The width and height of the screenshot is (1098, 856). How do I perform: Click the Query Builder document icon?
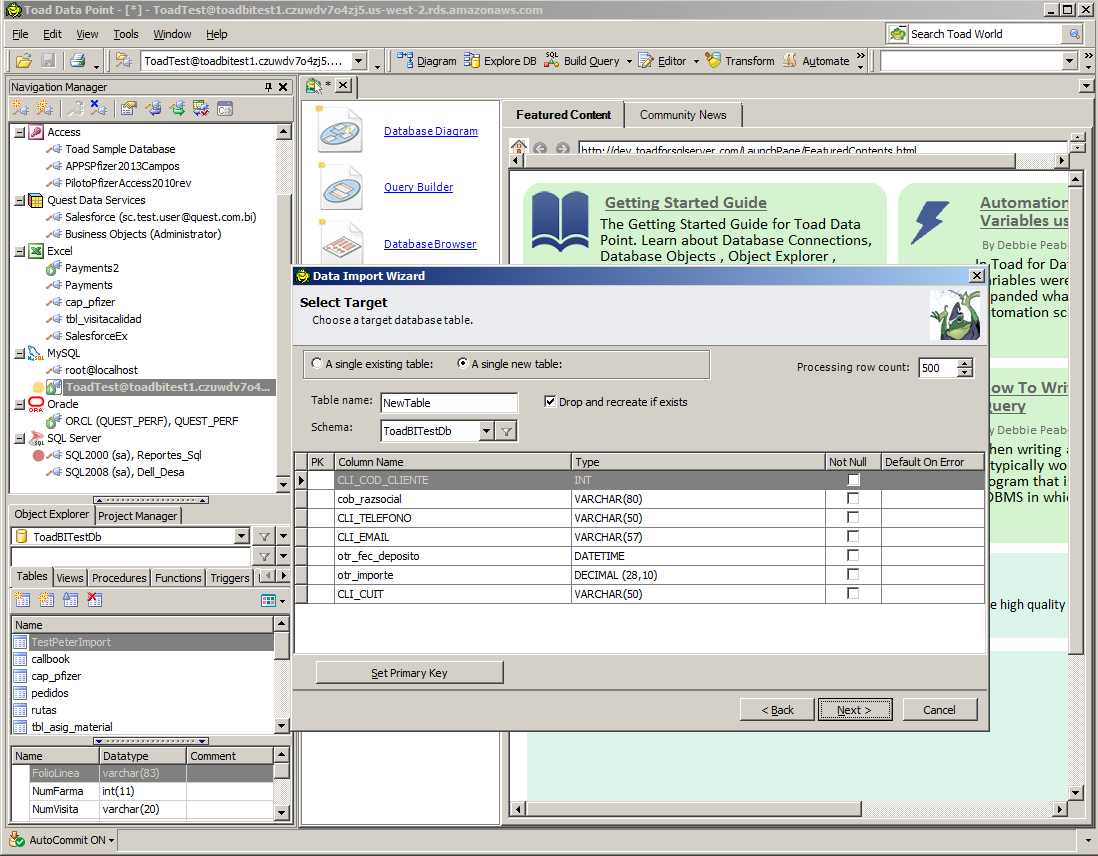tap(340, 187)
